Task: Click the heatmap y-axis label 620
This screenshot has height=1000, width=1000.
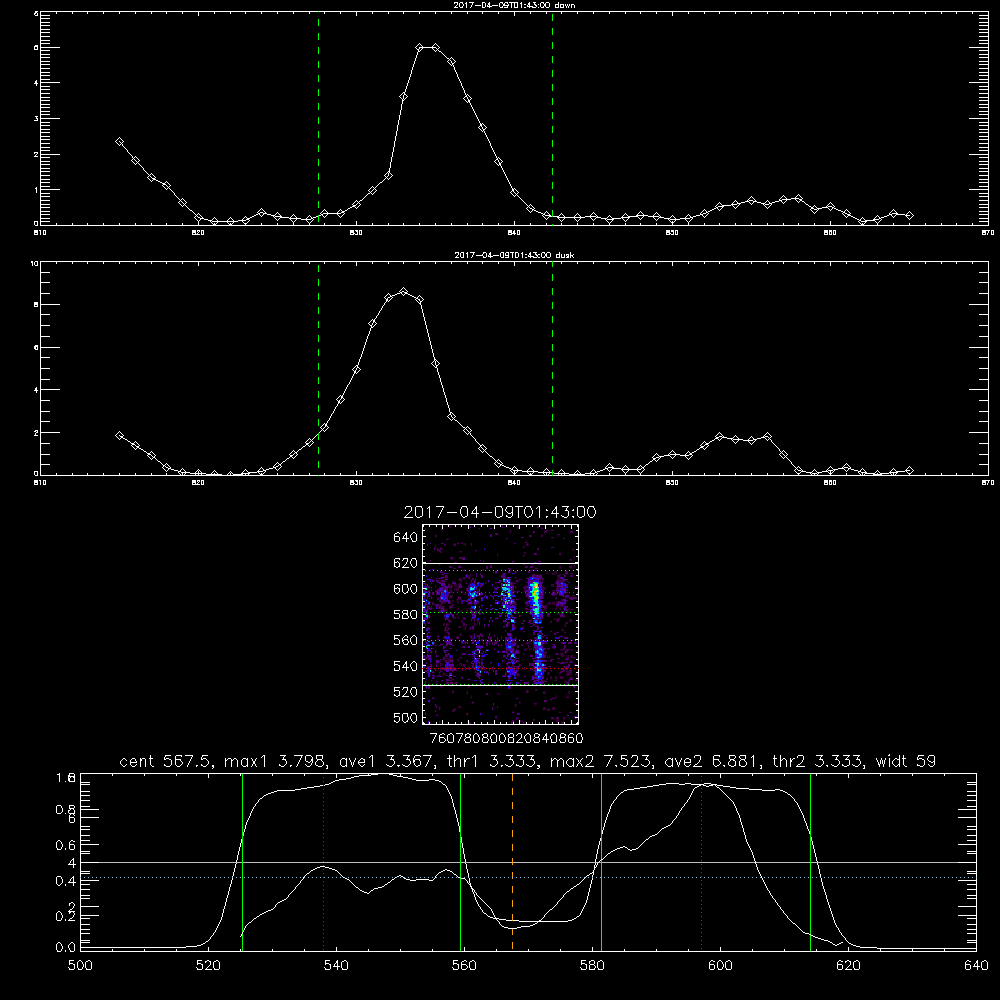Action: click(406, 563)
